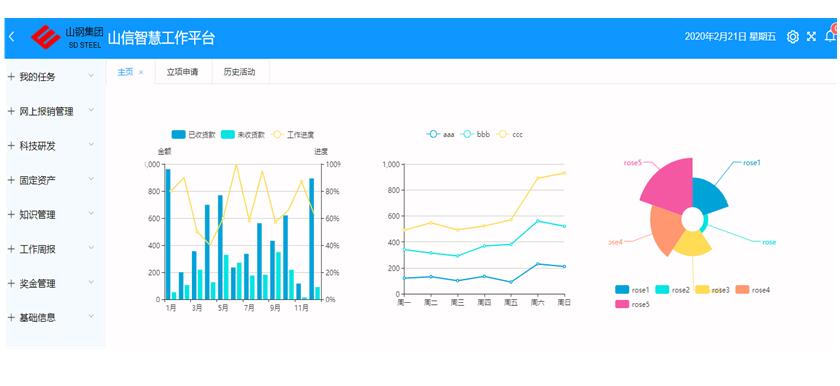Click the back arrow in header
Viewport: 840px width, 386px height.
pos(12,37)
